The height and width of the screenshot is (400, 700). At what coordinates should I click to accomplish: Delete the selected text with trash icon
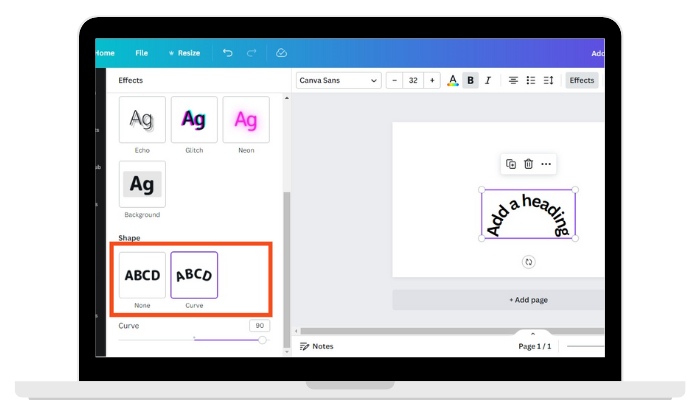click(x=528, y=164)
